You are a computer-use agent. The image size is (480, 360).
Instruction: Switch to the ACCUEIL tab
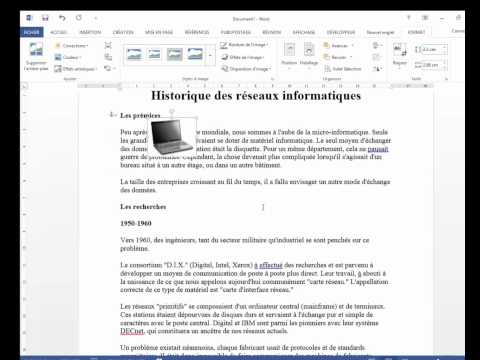[x=59, y=32]
